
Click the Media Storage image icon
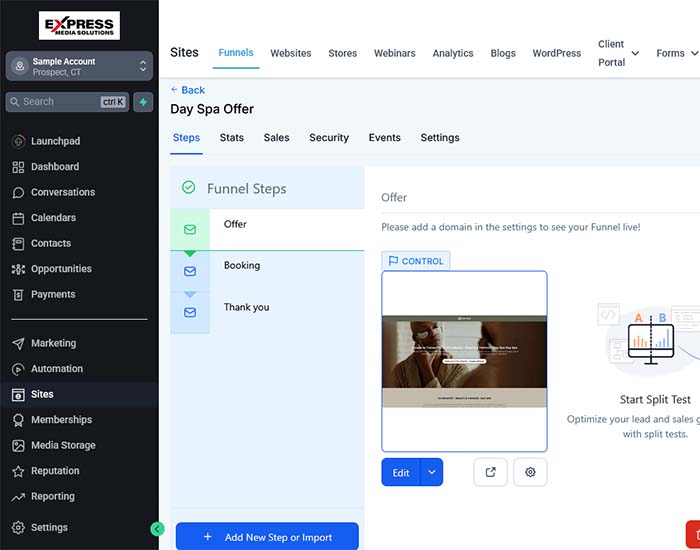pyautogui.click(x=18, y=446)
